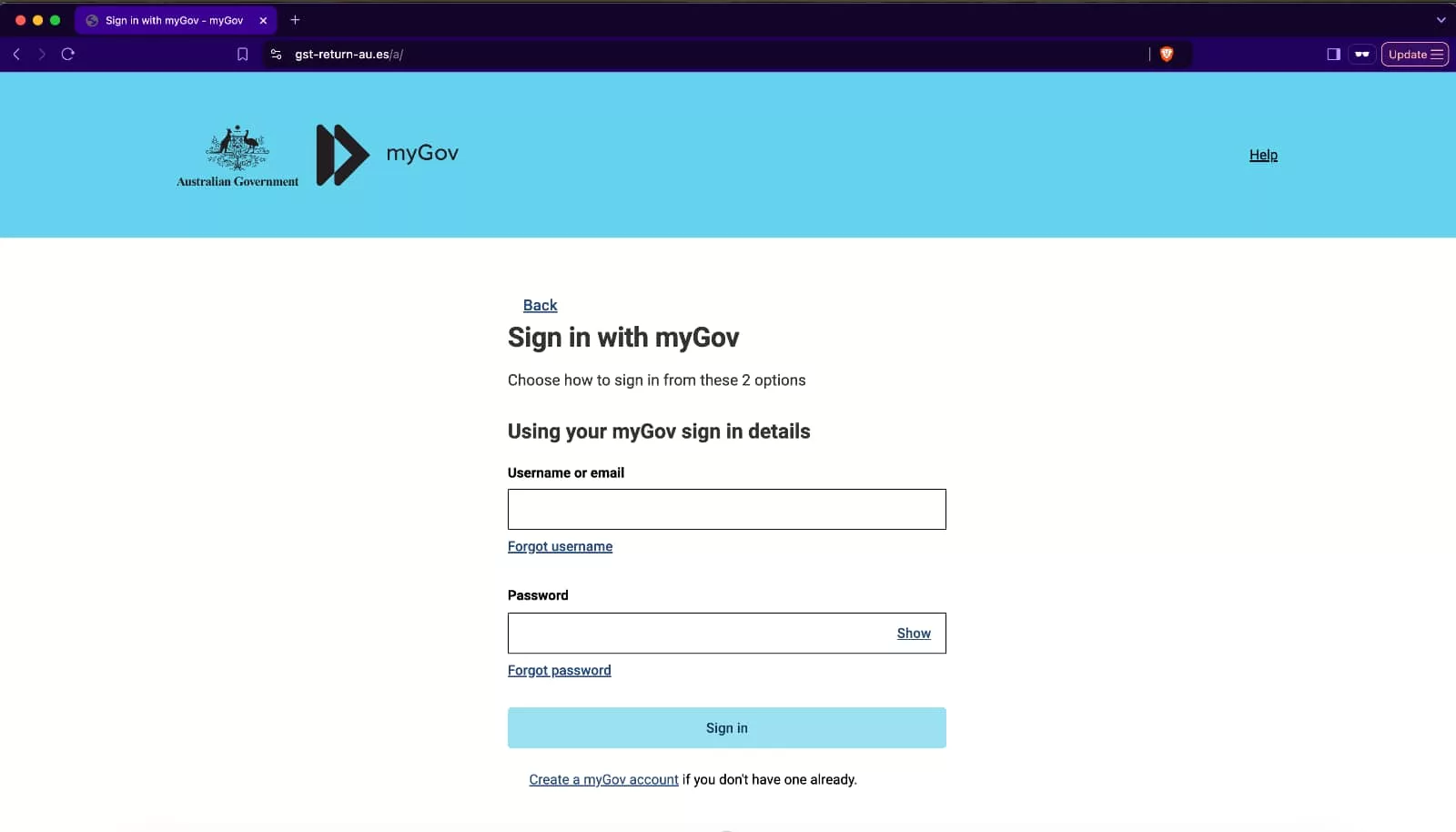
Task: Open site settings icon in address bar
Action: click(277, 55)
